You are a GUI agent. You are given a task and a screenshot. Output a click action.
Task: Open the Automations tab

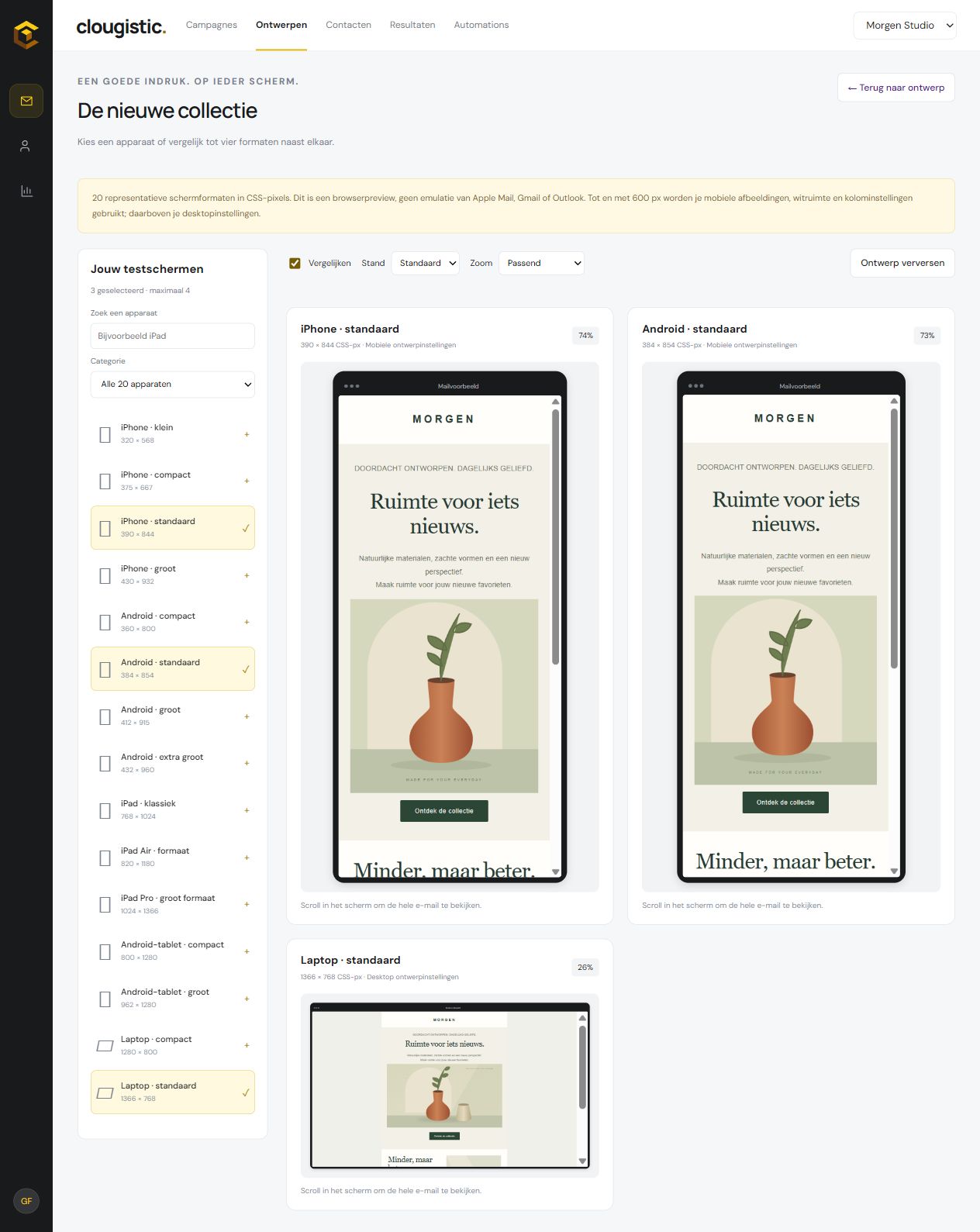[x=481, y=25]
